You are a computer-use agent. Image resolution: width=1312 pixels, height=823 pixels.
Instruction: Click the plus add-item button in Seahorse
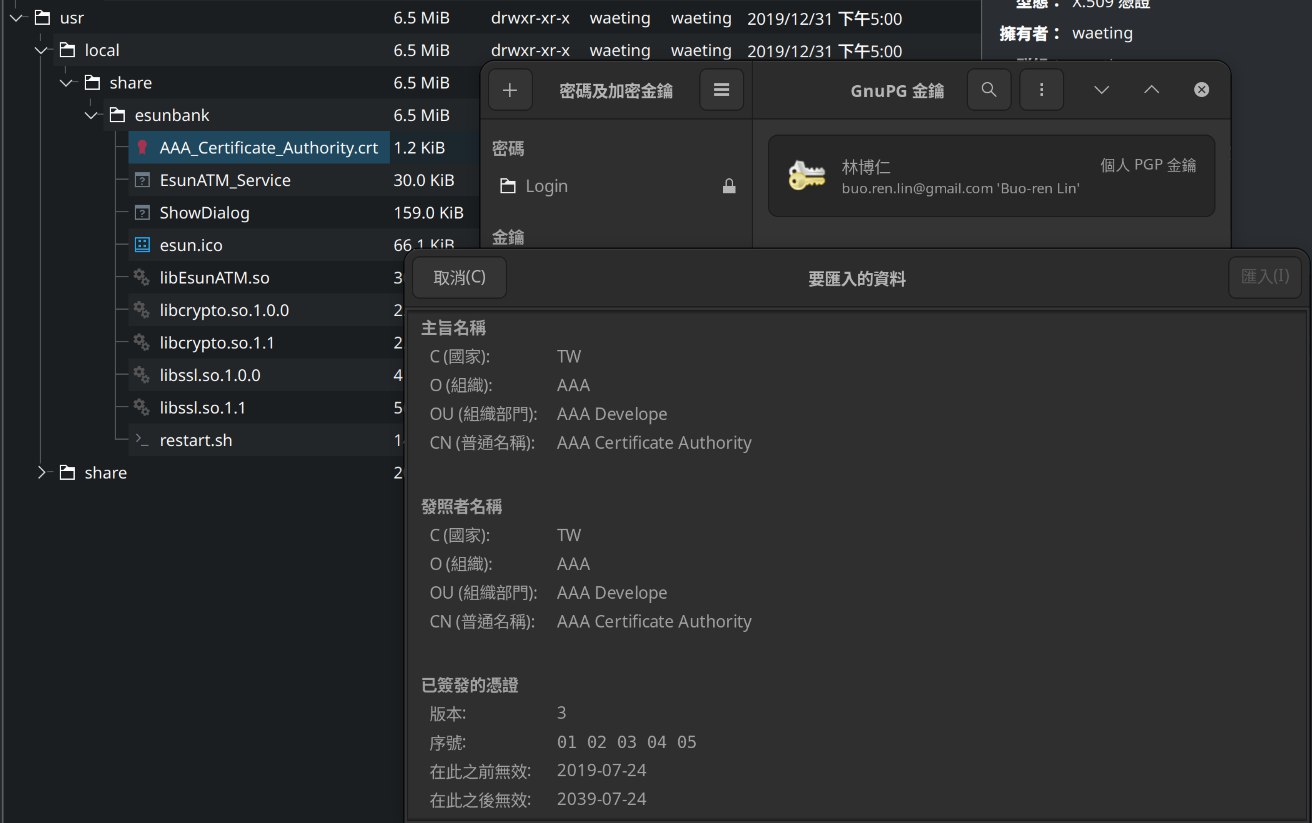(510, 90)
